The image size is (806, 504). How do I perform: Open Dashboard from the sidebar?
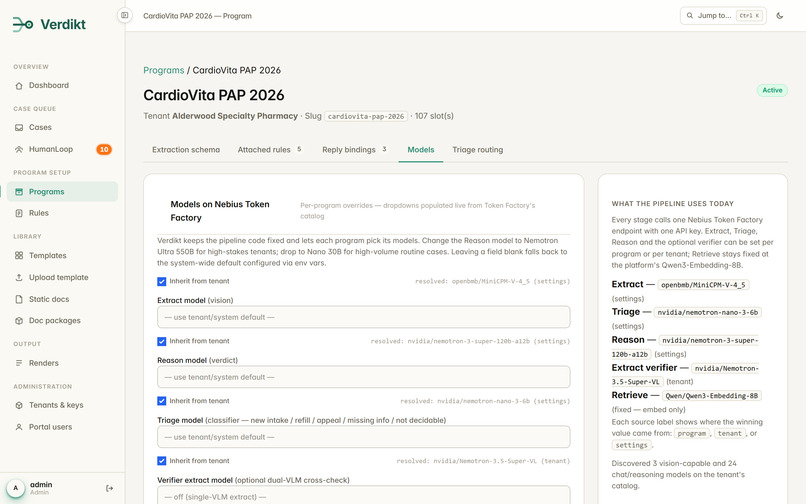pyautogui.click(x=62, y=85)
